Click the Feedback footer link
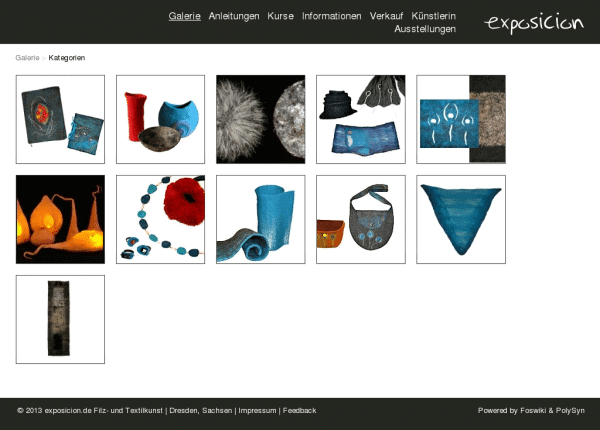600x430 pixels. click(x=299, y=410)
